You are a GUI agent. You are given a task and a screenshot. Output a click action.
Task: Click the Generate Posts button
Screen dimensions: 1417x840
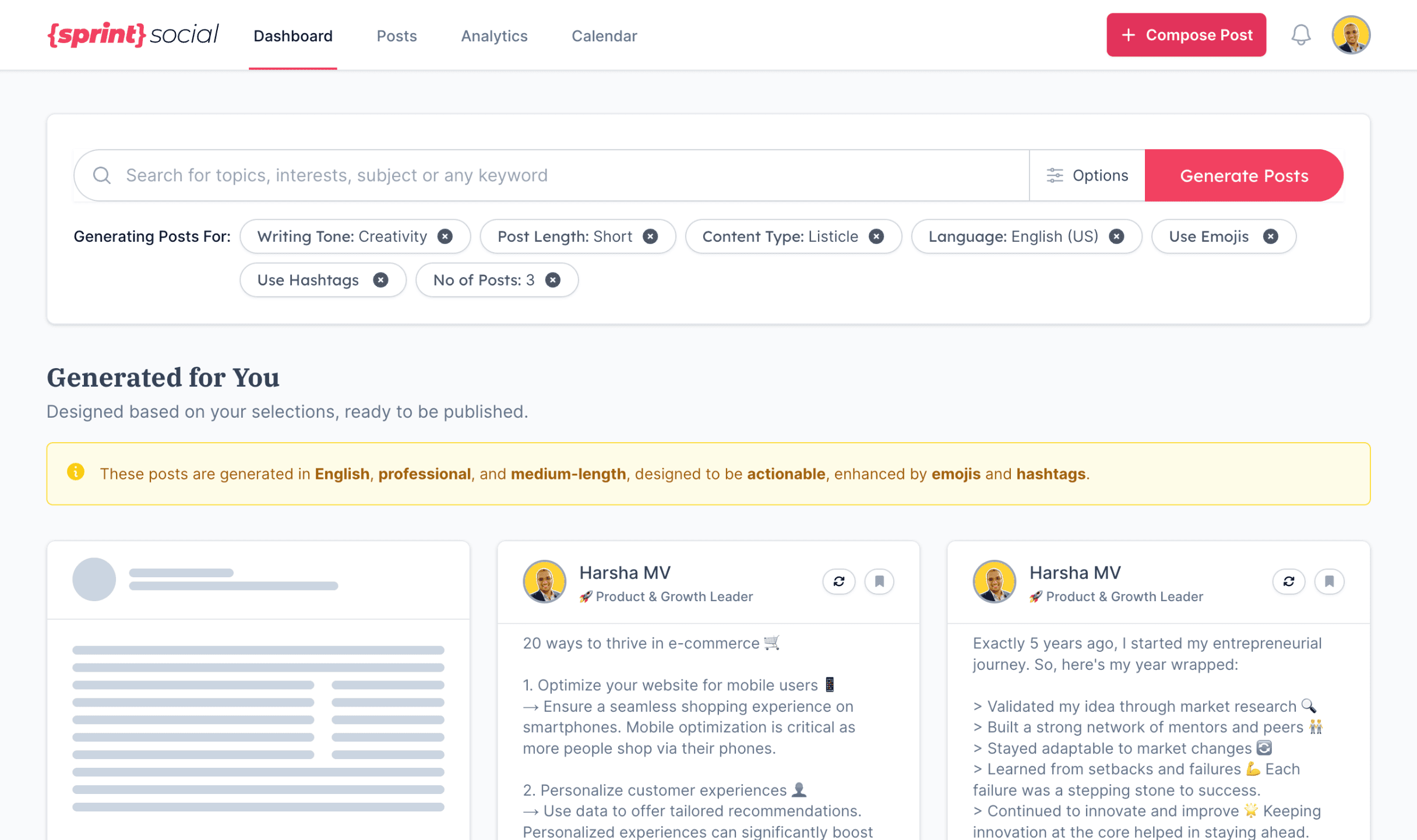tap(1243, 175)
